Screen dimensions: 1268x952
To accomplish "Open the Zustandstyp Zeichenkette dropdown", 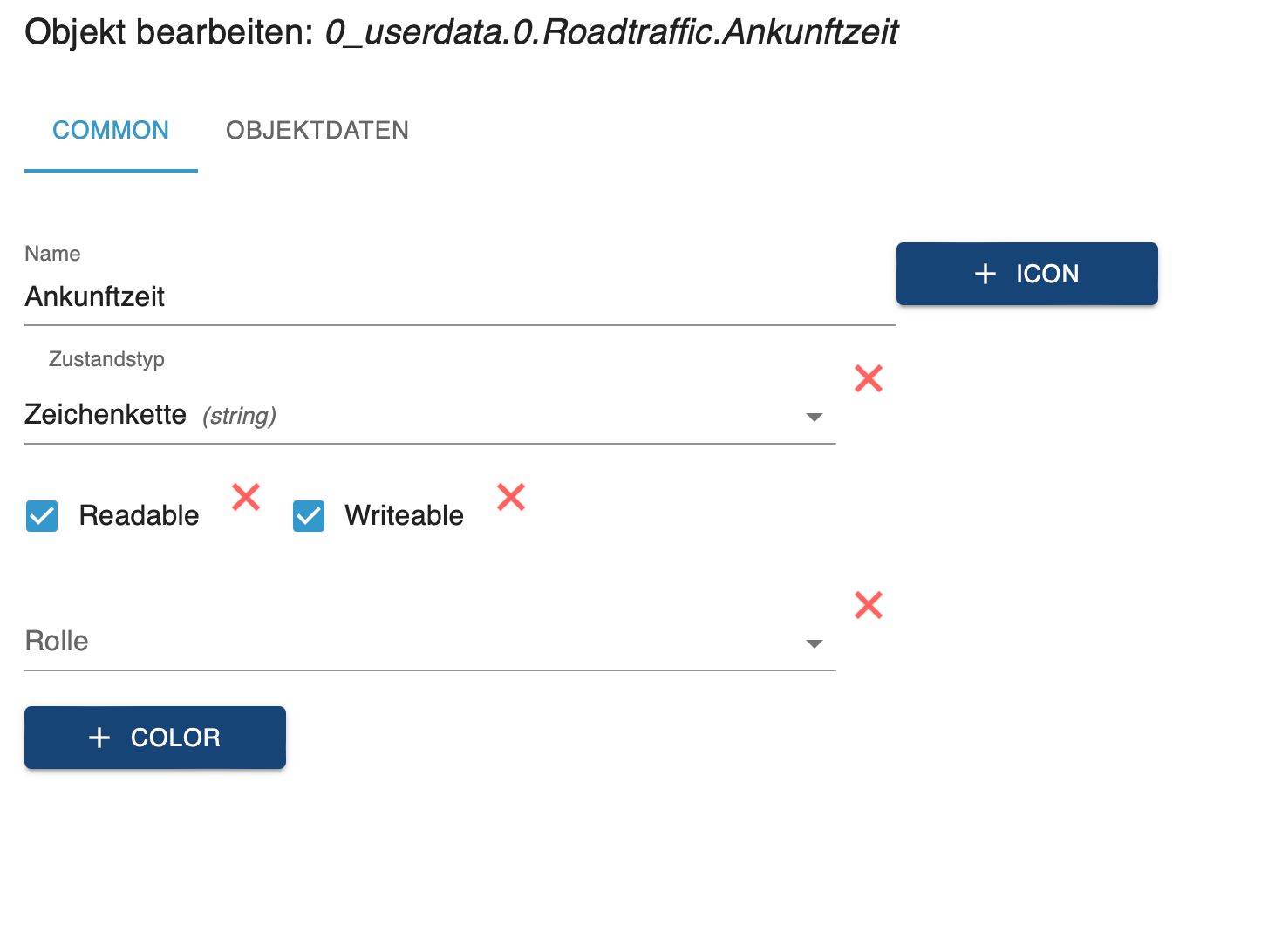I will click(419, 416).
